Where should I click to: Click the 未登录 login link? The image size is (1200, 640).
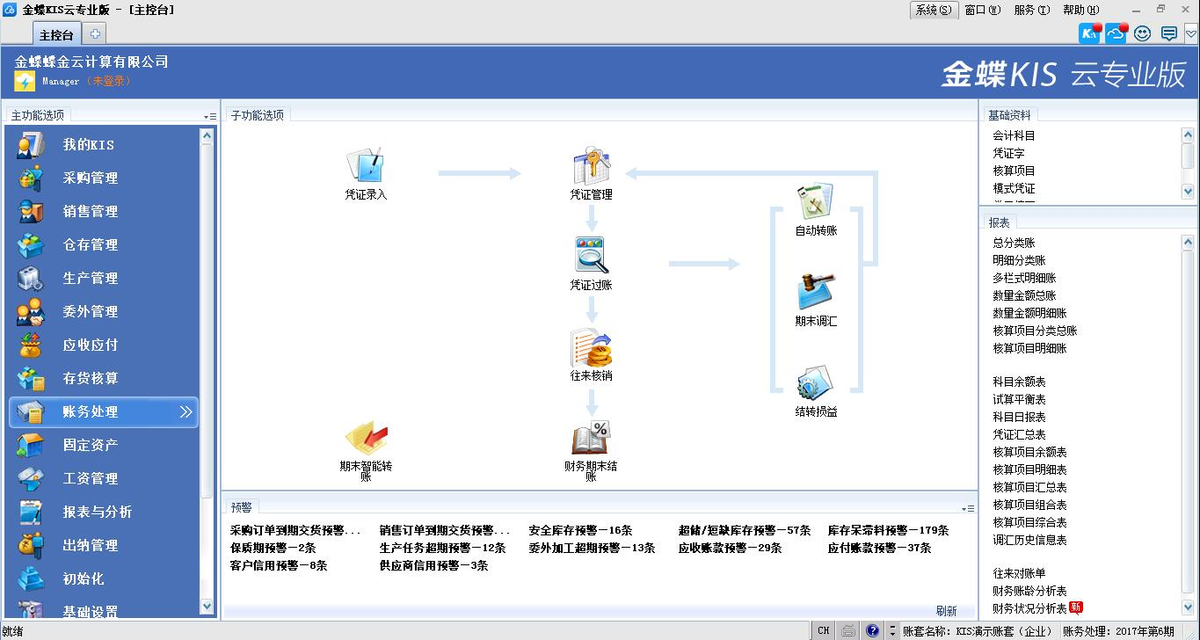(x=110, y=81)
